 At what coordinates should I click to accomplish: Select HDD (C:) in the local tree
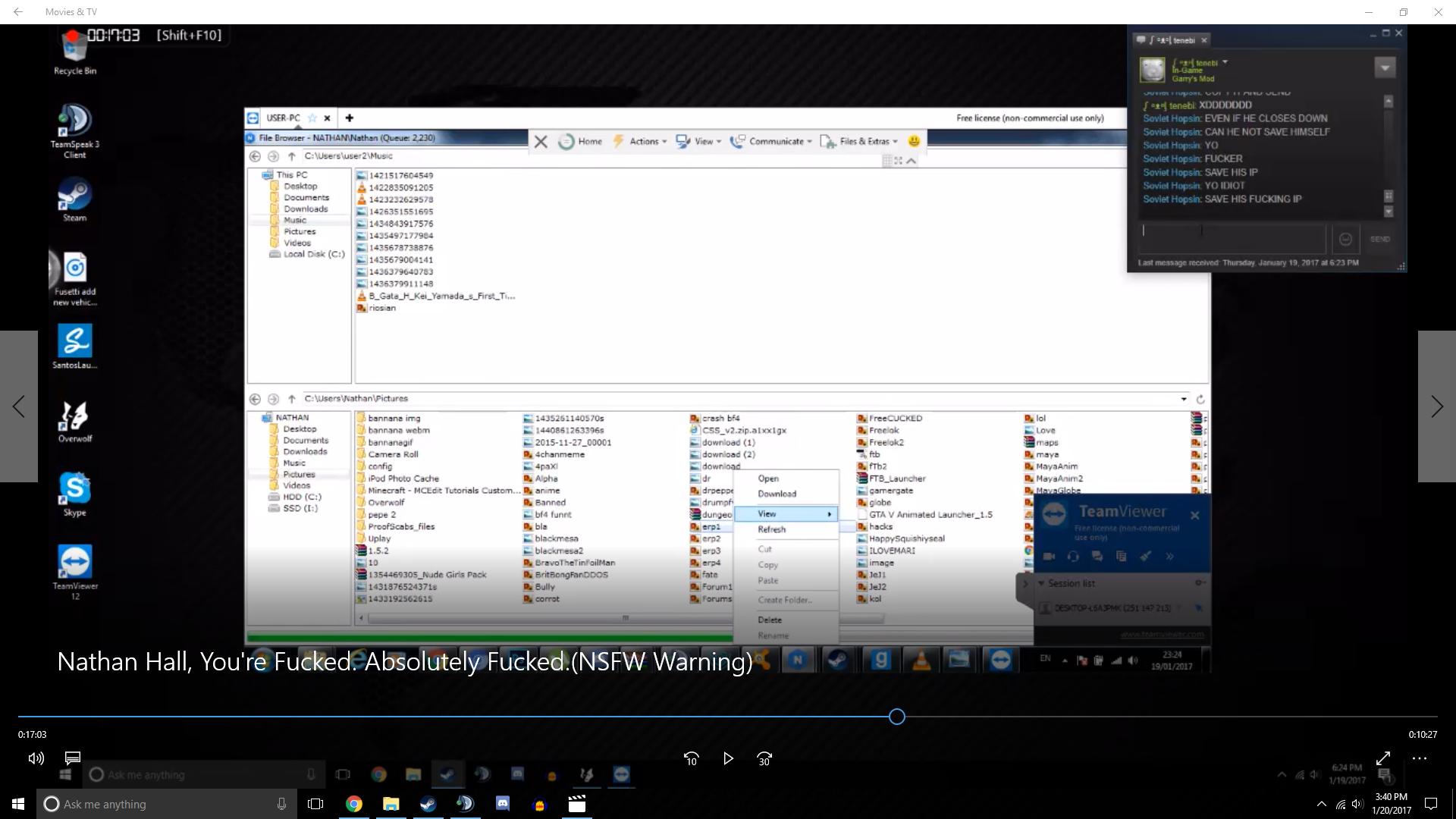294,497
